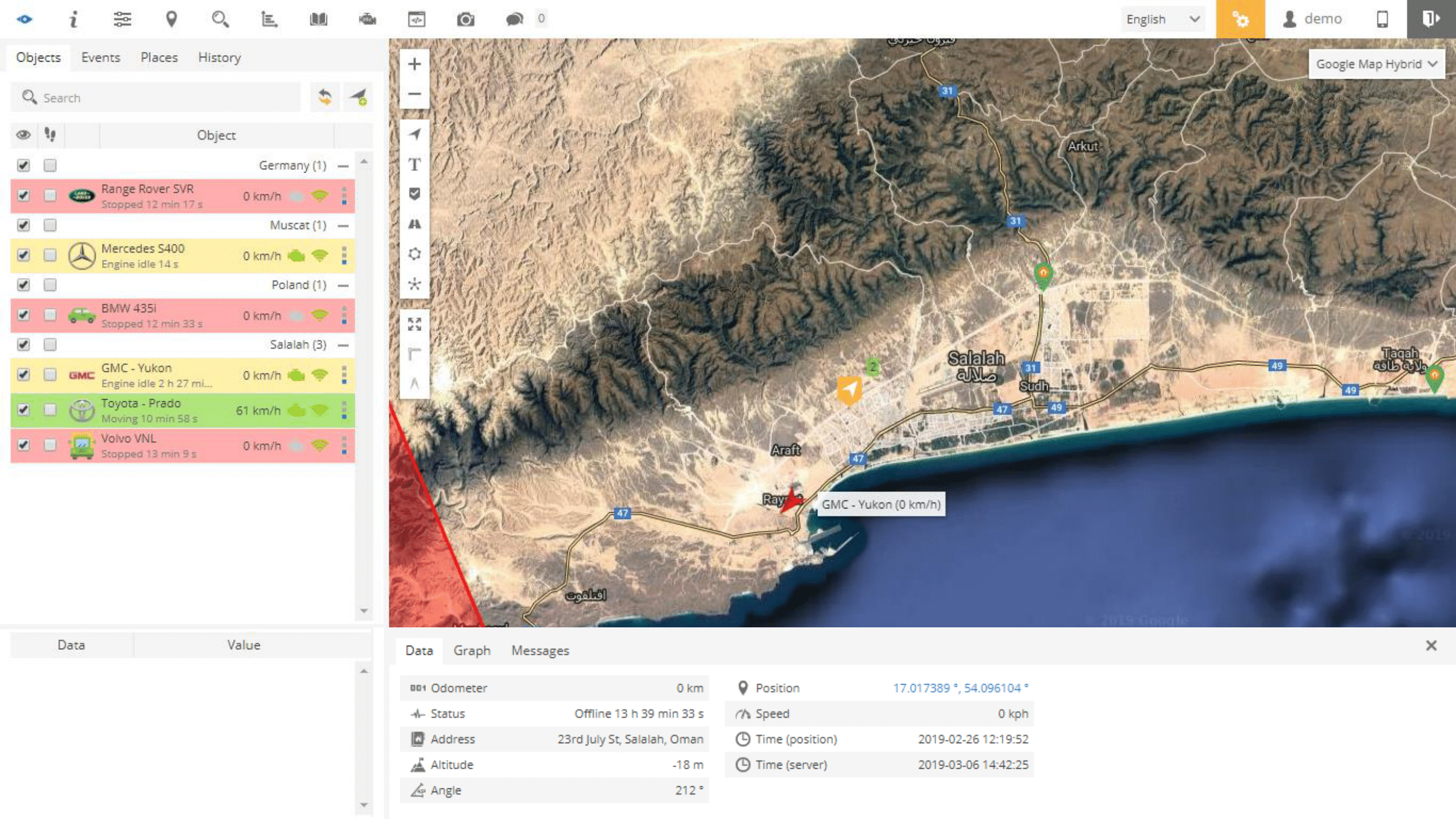Open the English language dropdown
The width and height of the screenshot is (1456, 819).
1162,19
